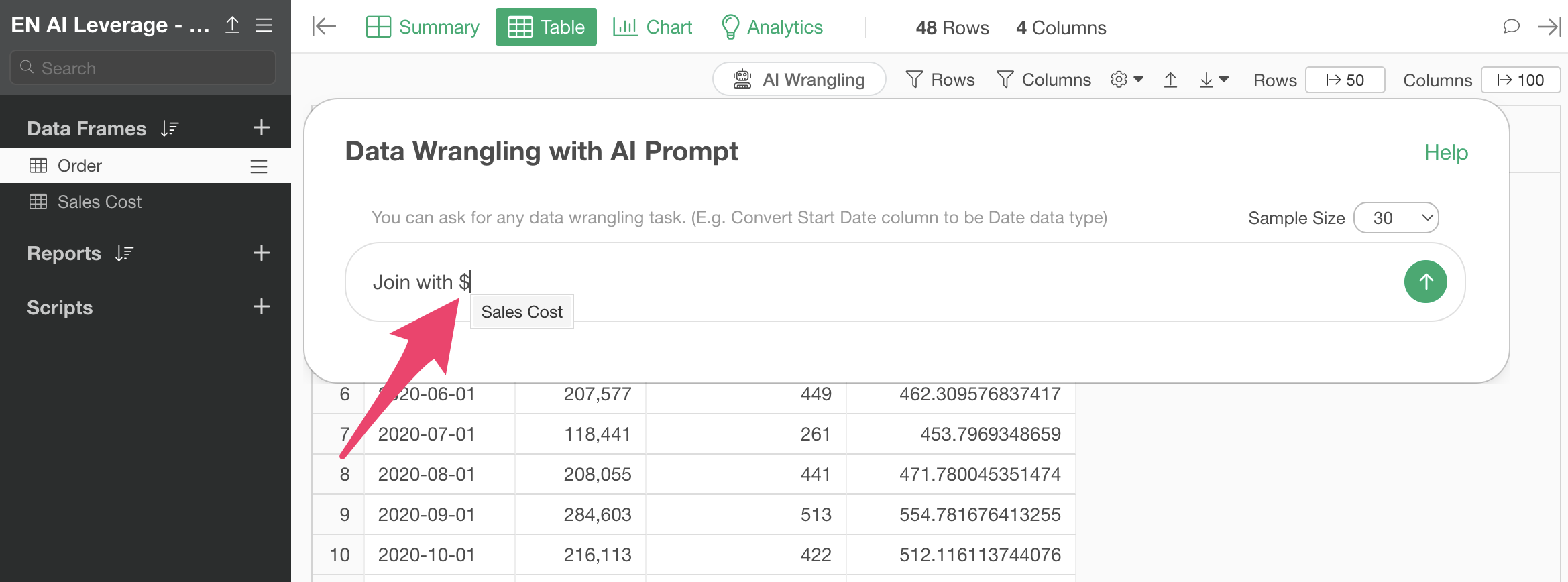Image resolution: width=1568 pixels, height=582 pixels.
Task: Pick the Sales Cost suggestion
Action: (x=522, y=312)
